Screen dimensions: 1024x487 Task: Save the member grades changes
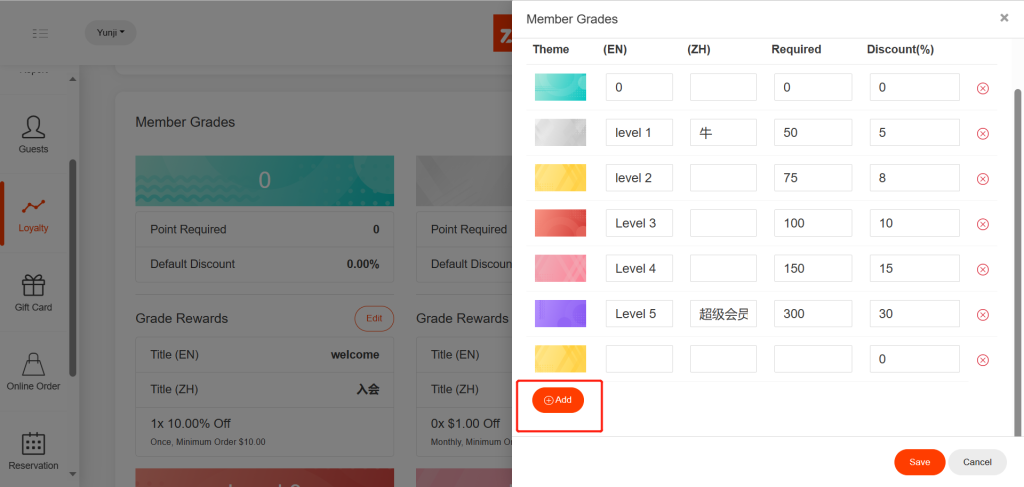(919, 462)
